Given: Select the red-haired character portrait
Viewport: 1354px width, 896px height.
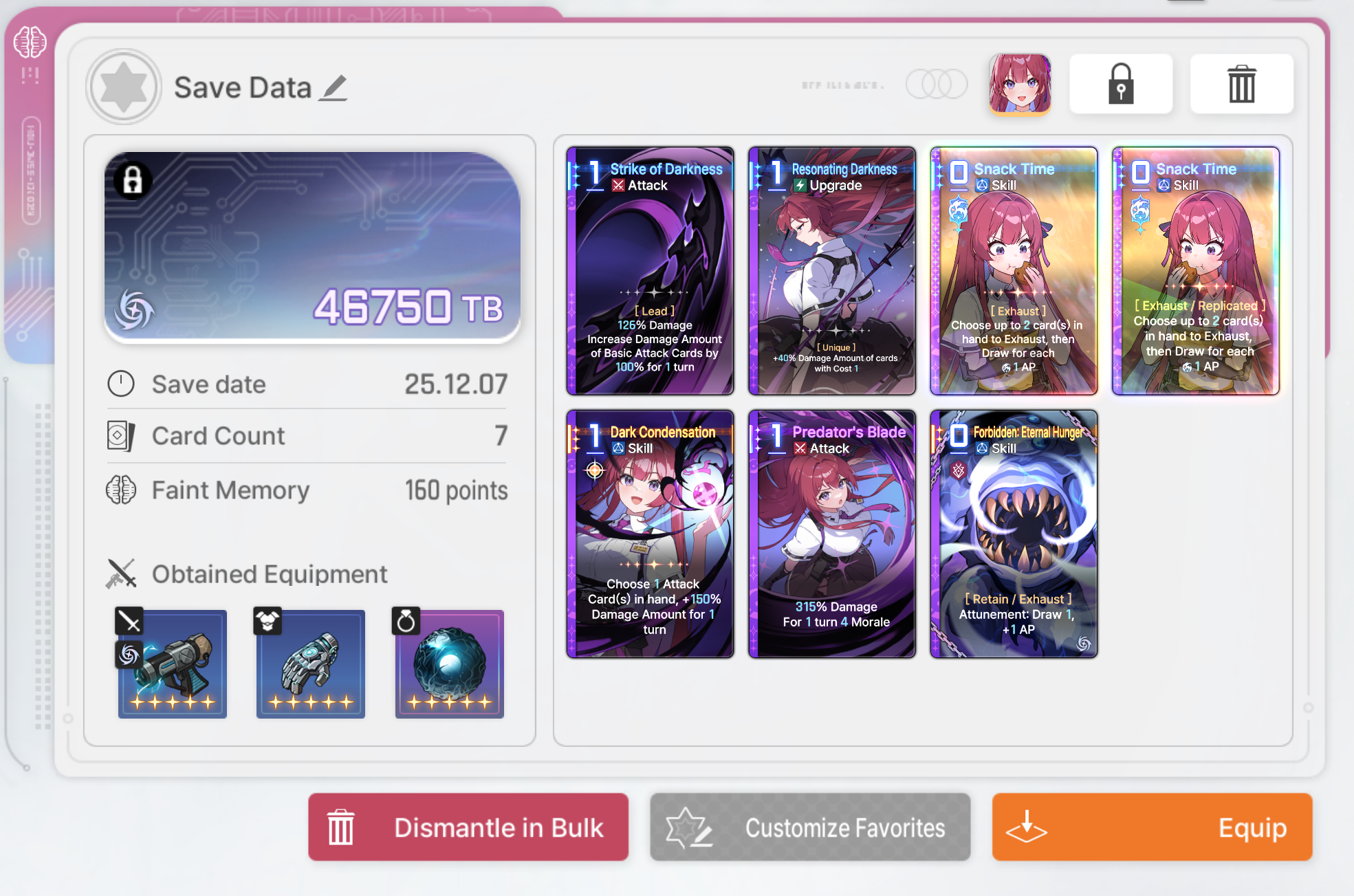Looking at the screenshot, I should click(1020, 84).
